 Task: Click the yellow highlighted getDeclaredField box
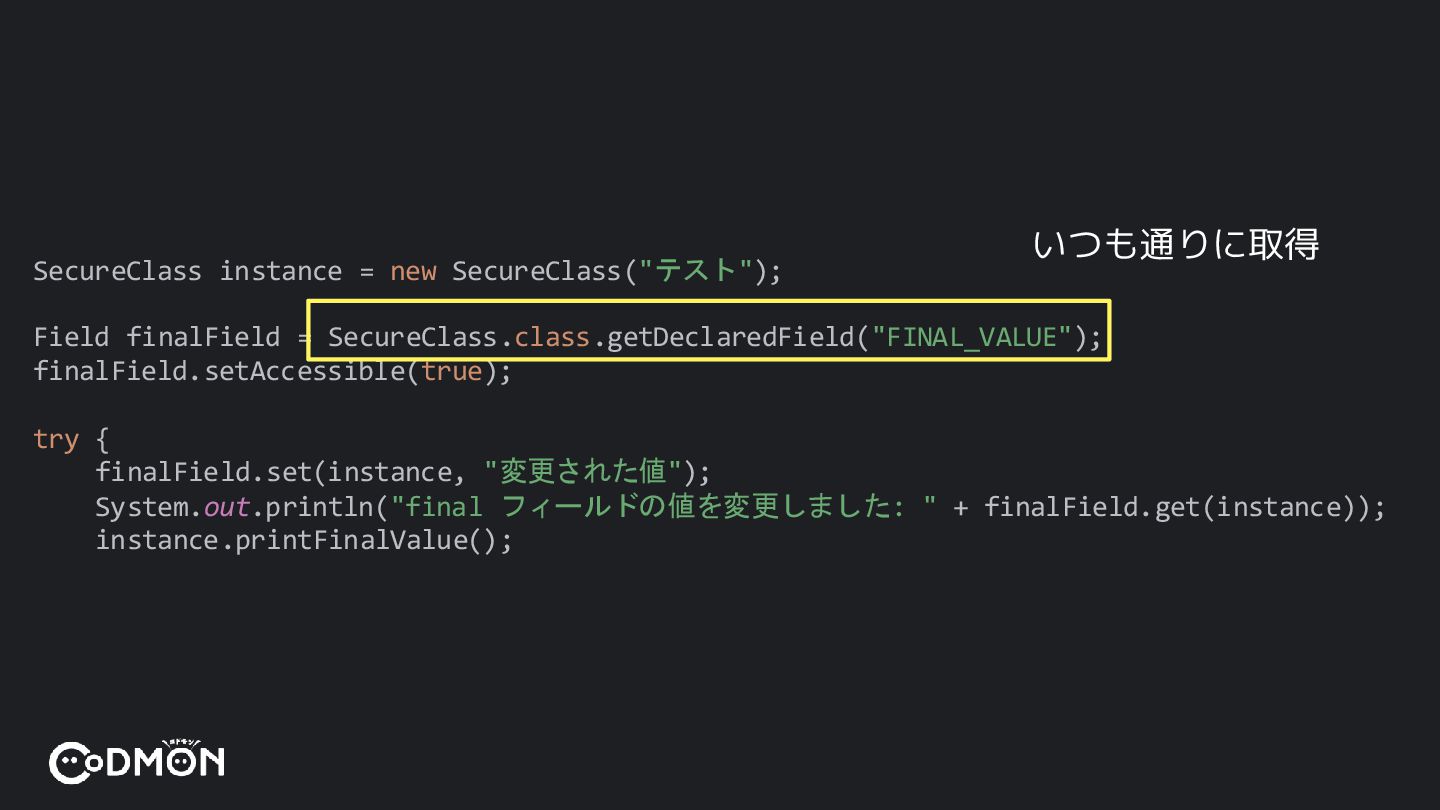708,331
